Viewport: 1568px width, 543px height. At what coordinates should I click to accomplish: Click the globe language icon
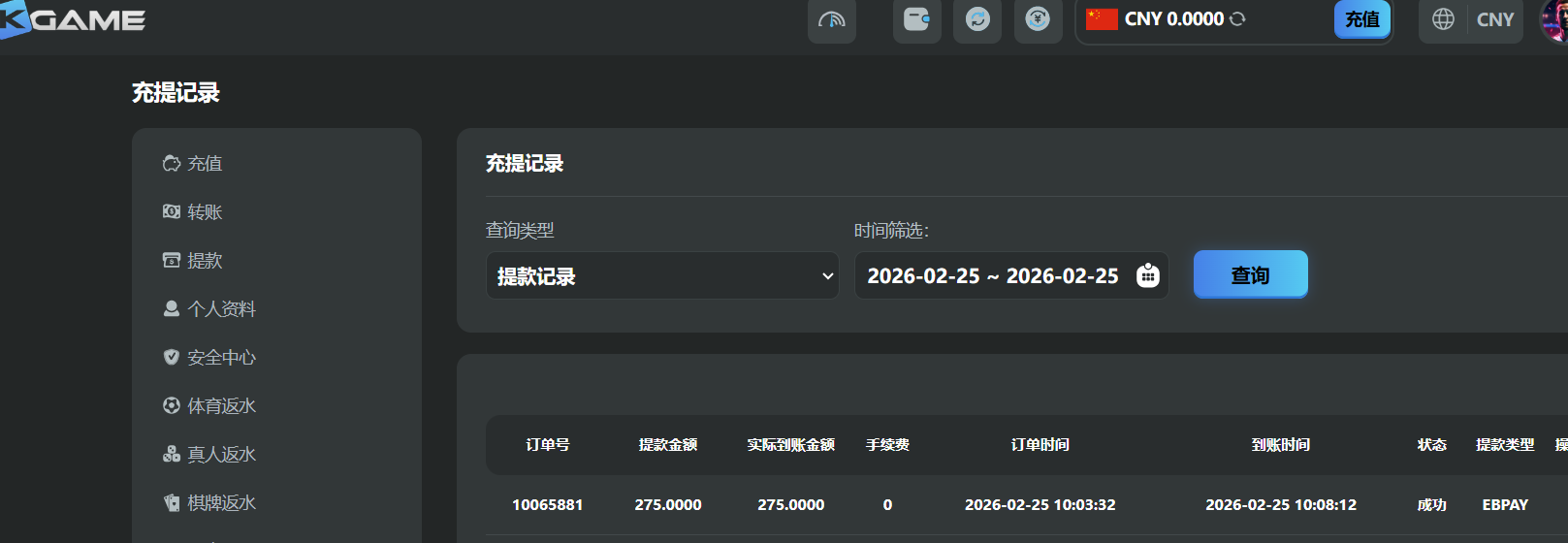(x=1443, y=19)
